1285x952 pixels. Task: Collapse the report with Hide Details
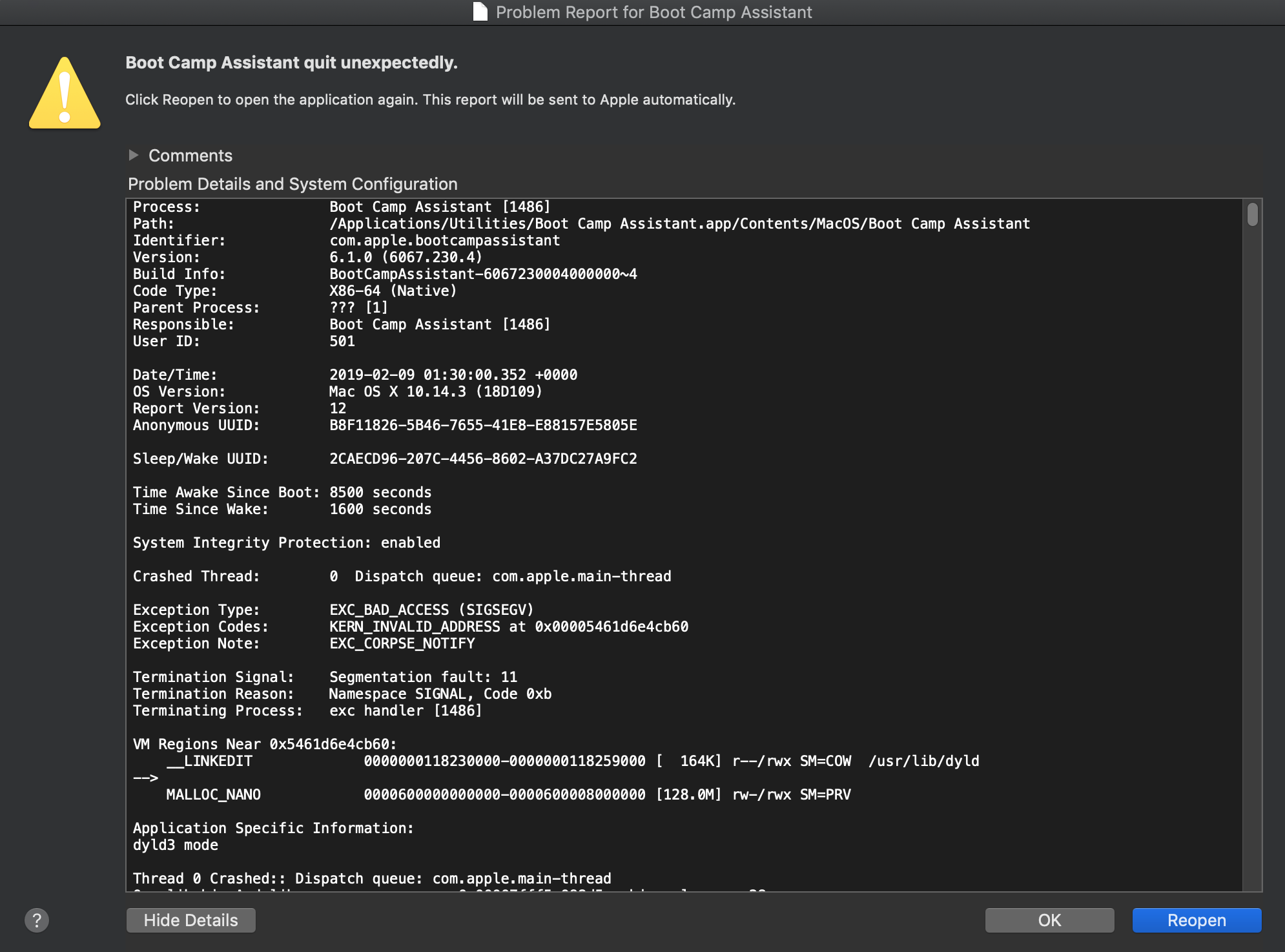coord(190,920)
